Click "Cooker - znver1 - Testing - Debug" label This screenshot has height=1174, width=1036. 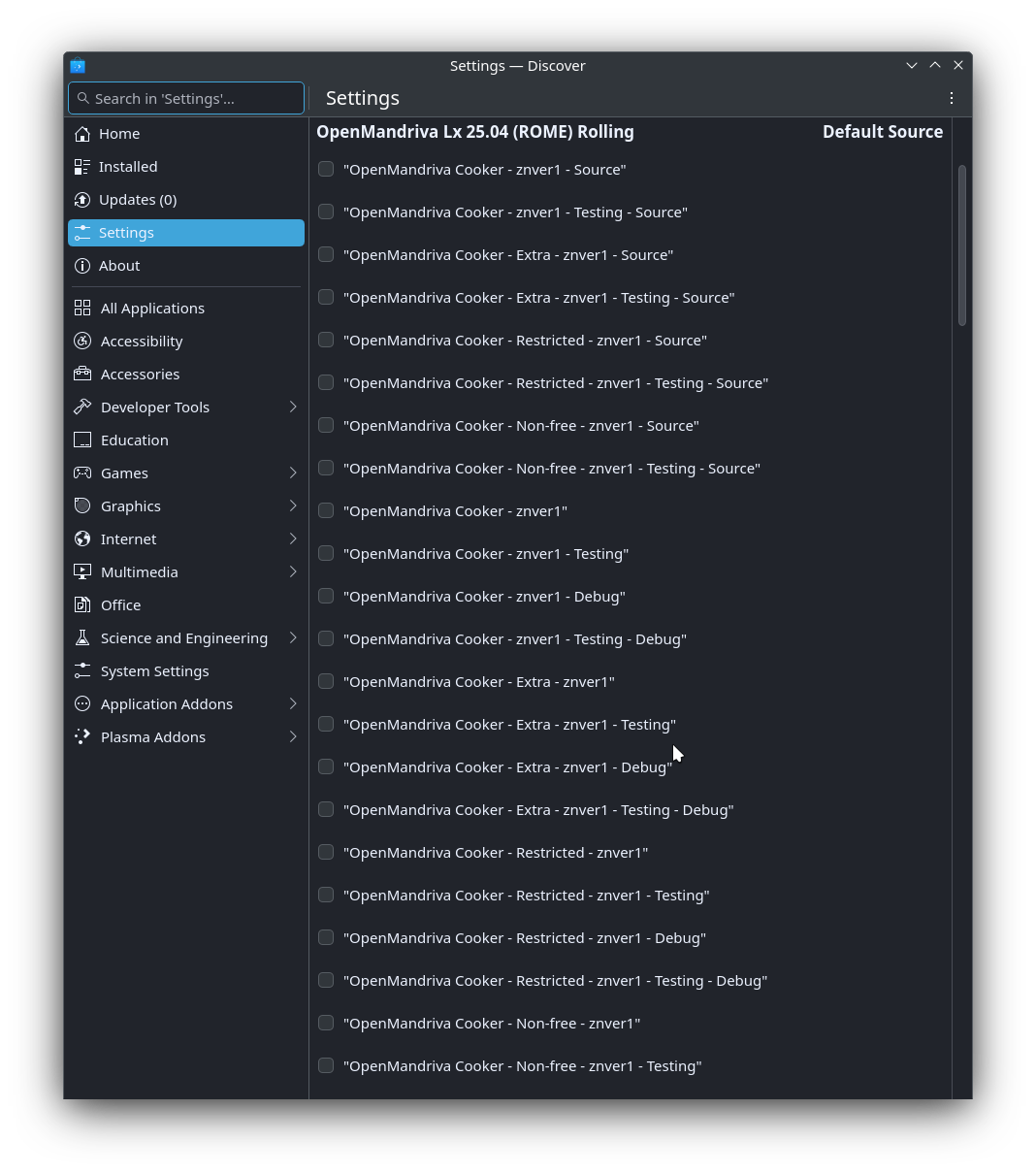[x=515, y=639]
